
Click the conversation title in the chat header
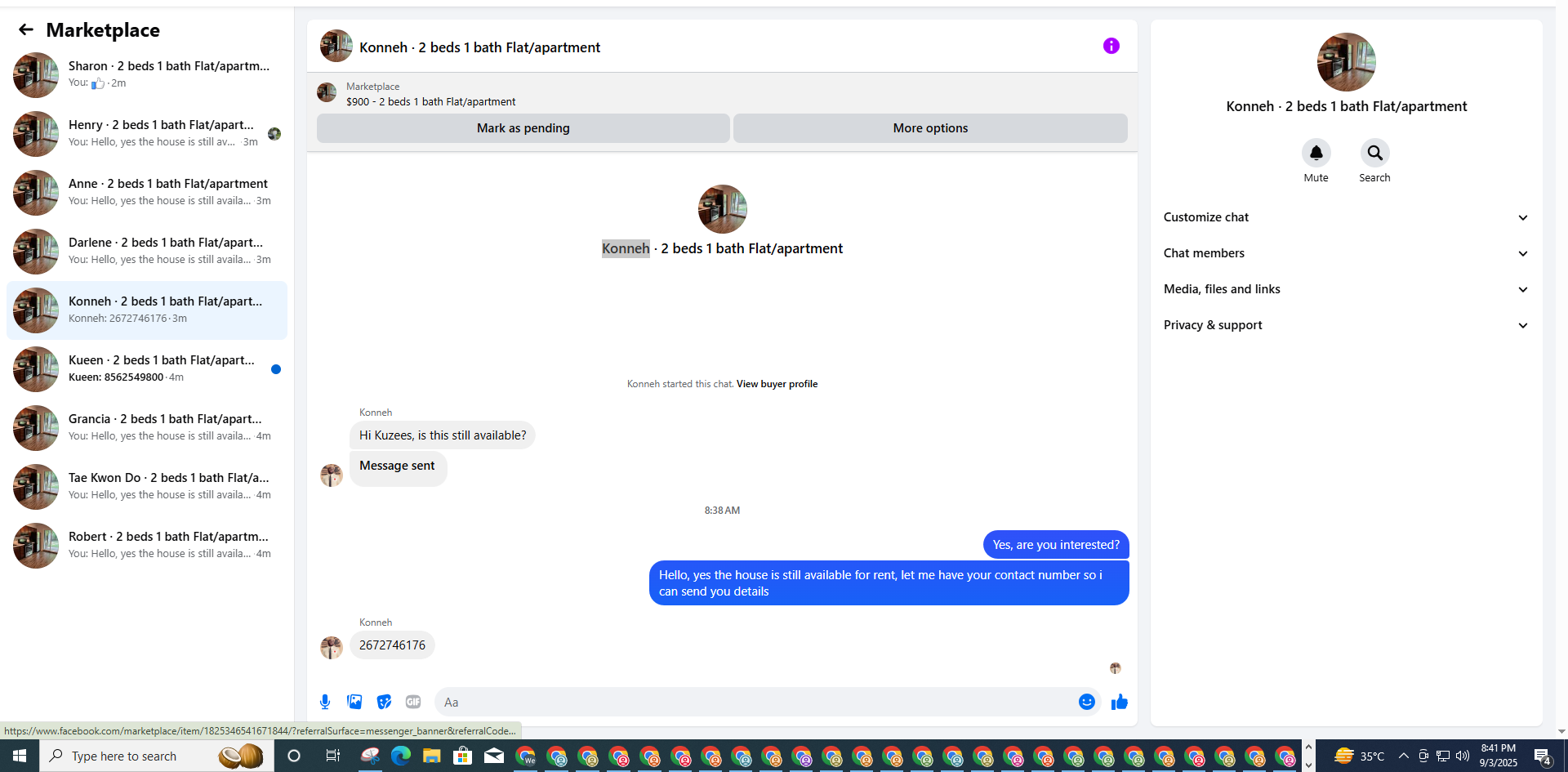point(479,47)
